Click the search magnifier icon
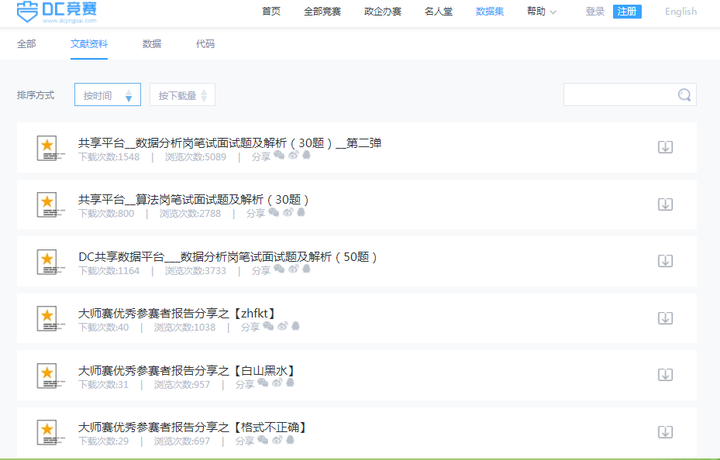Image resolution: width=720 pixels, height=460 pixels. pyautogui.click(x=684, y=95)
